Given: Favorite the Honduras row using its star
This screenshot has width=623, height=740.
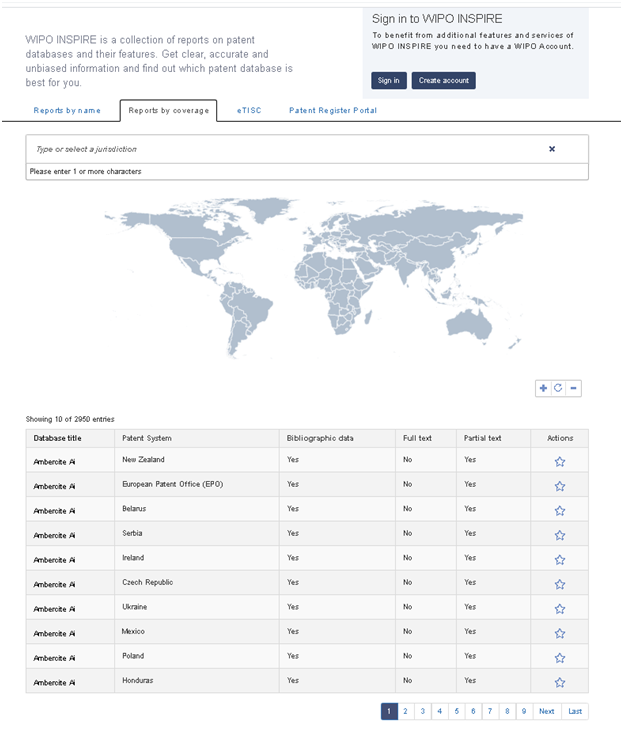Looking at the screenshot, I should click(560, 682).
